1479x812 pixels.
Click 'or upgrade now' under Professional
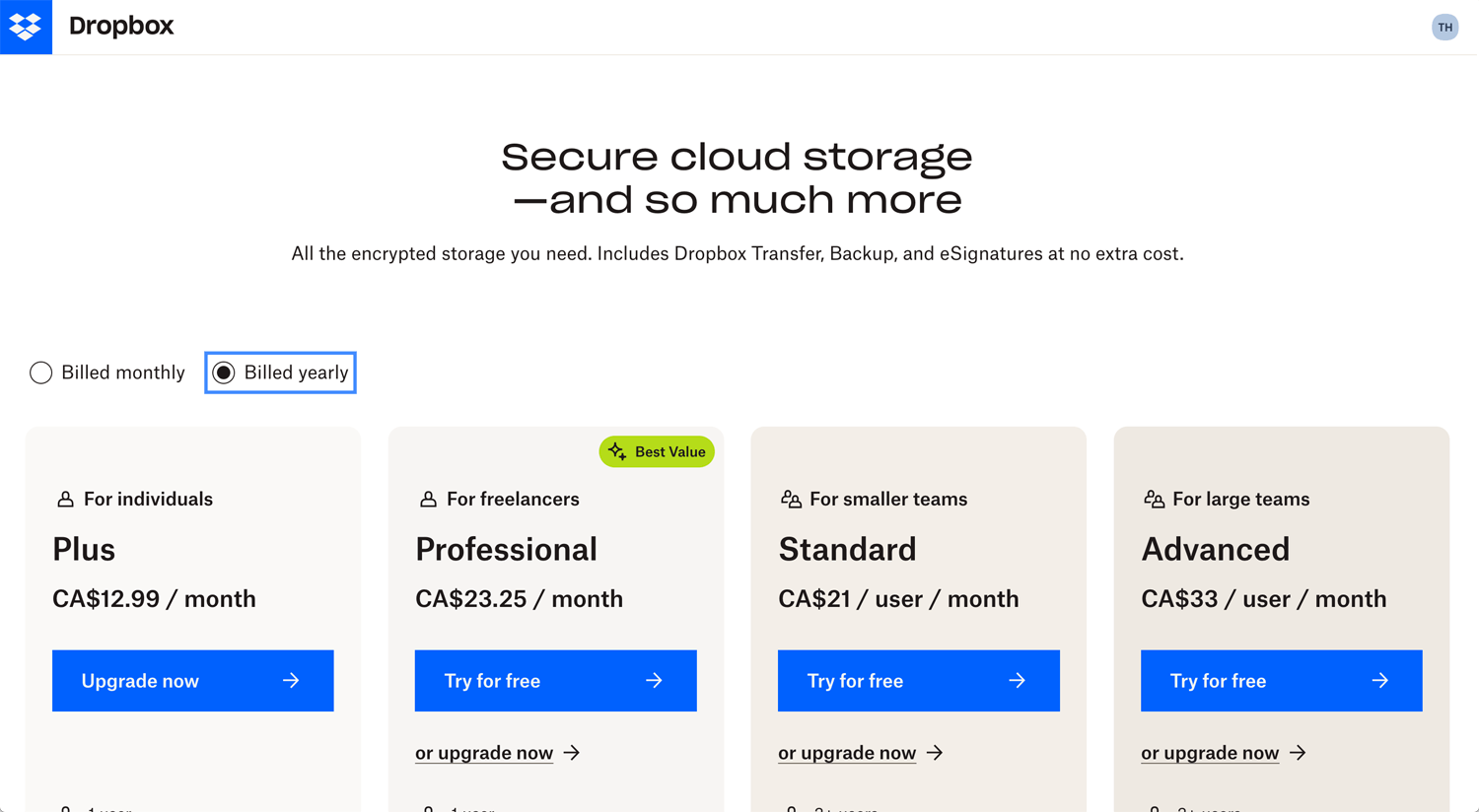pyautogui.click(x=497, y=753)
